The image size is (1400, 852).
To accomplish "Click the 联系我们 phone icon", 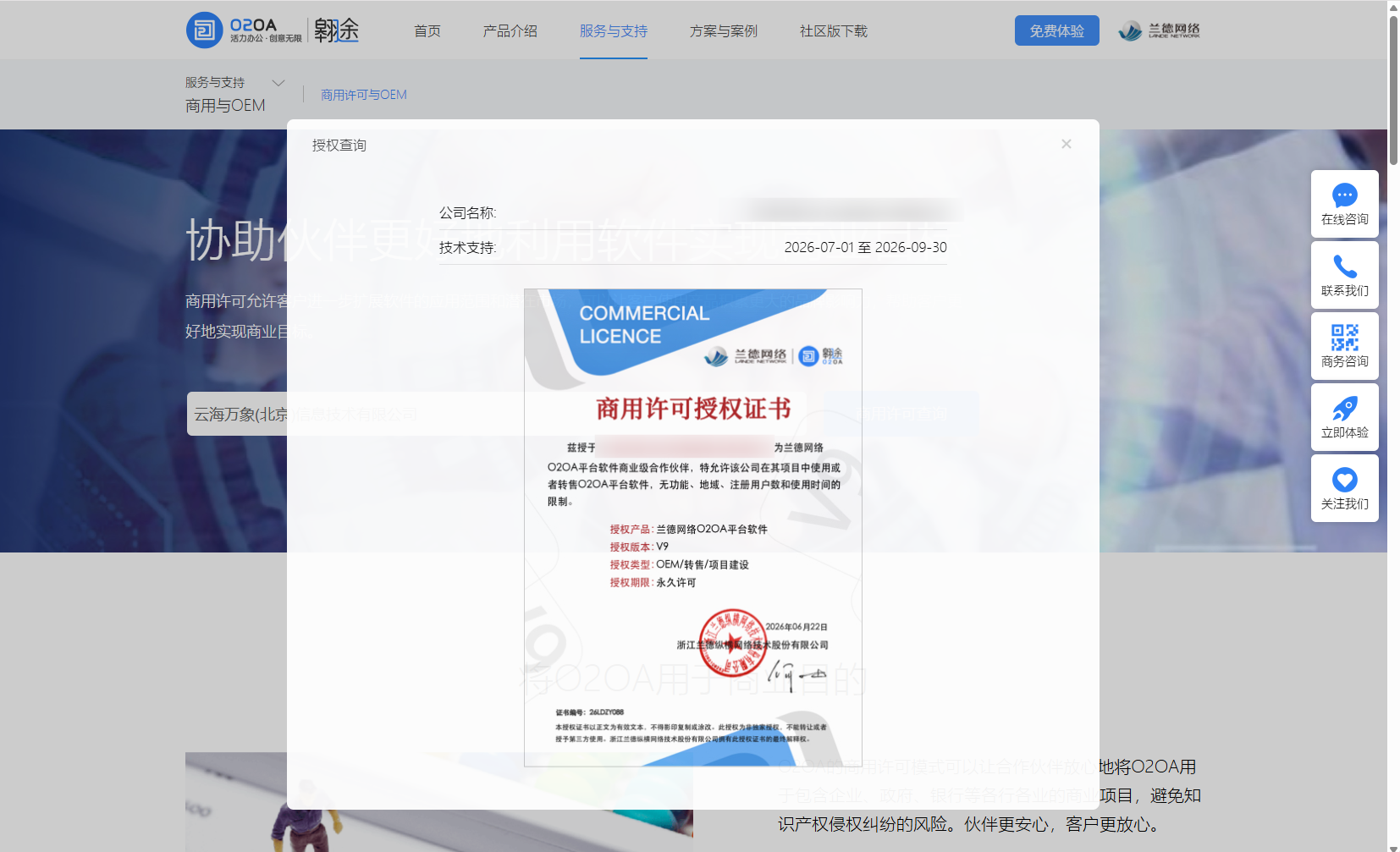I will tap(1345, 267).
